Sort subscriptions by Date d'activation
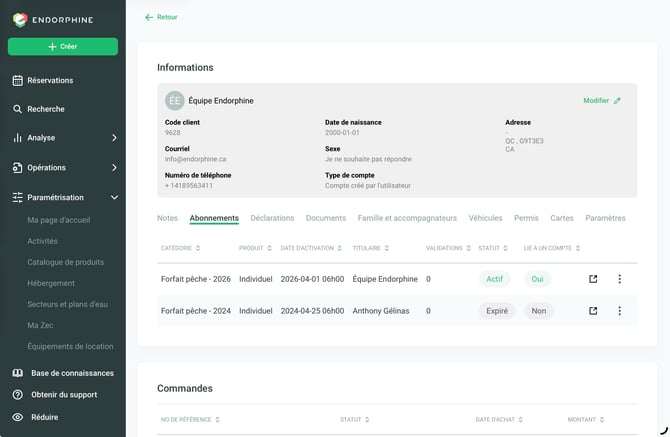Image resolution: width=670 pixels, height=437 pixels. point(311,248)
